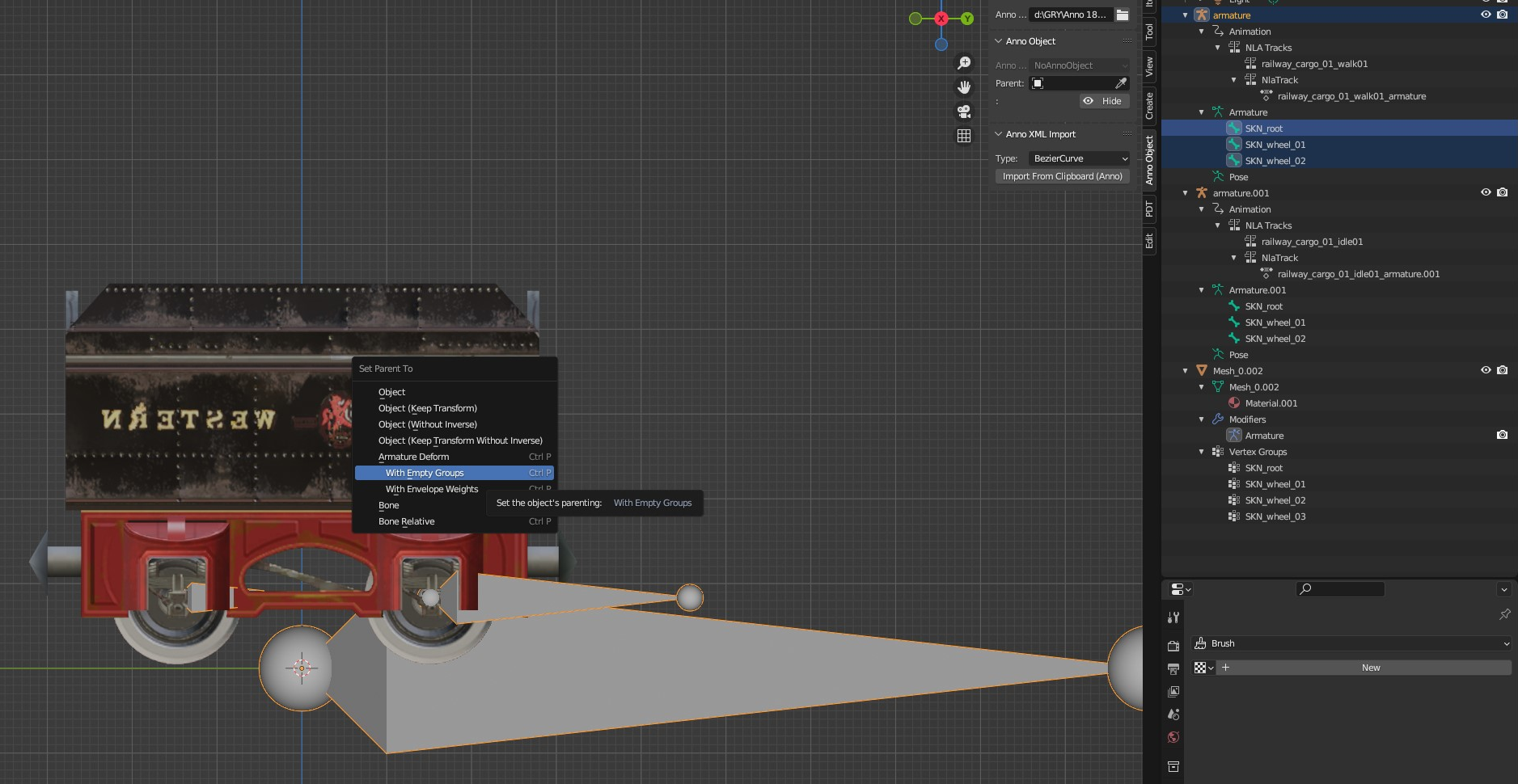Open the World properties tab icon

[x=1173, y=737]
